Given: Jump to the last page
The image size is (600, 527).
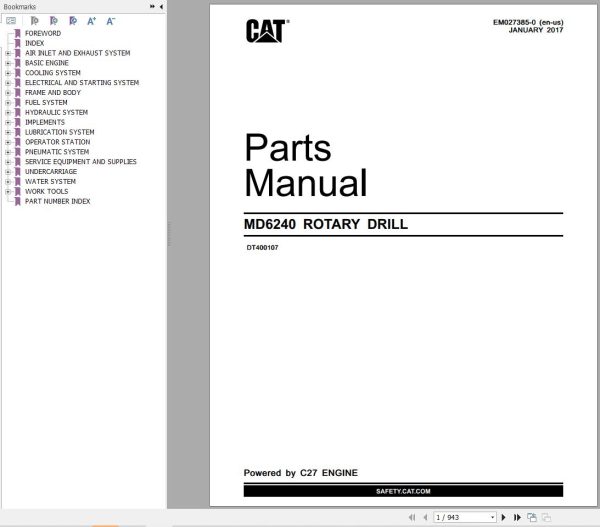Looking at the screenshot, I should click(x=517, y=517).
